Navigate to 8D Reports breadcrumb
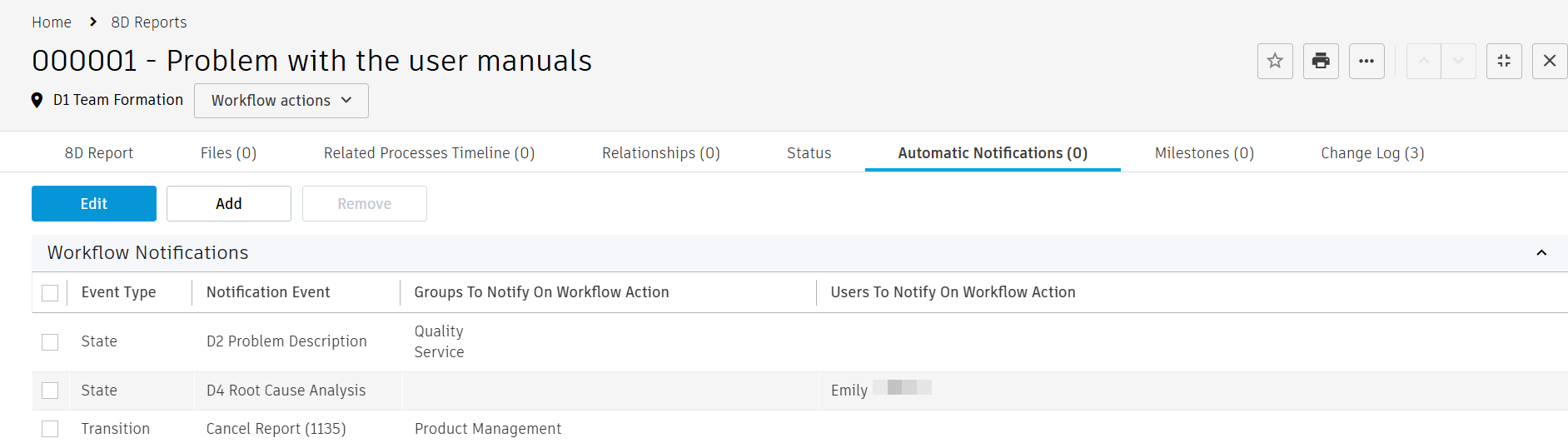1568x448 pixels. tap(149, 22)
